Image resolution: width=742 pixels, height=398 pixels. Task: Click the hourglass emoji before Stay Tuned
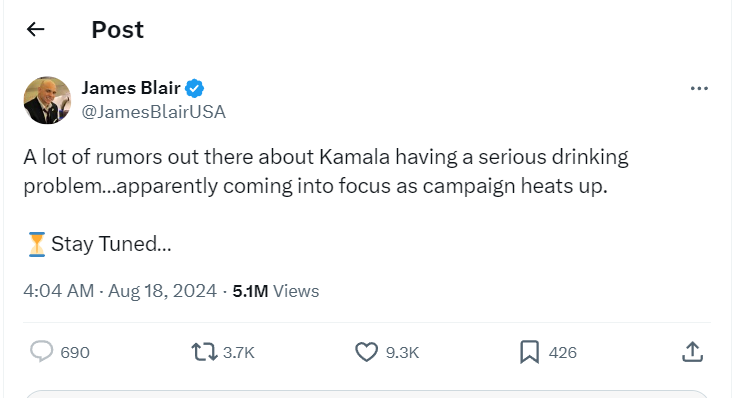pos(36,244)
